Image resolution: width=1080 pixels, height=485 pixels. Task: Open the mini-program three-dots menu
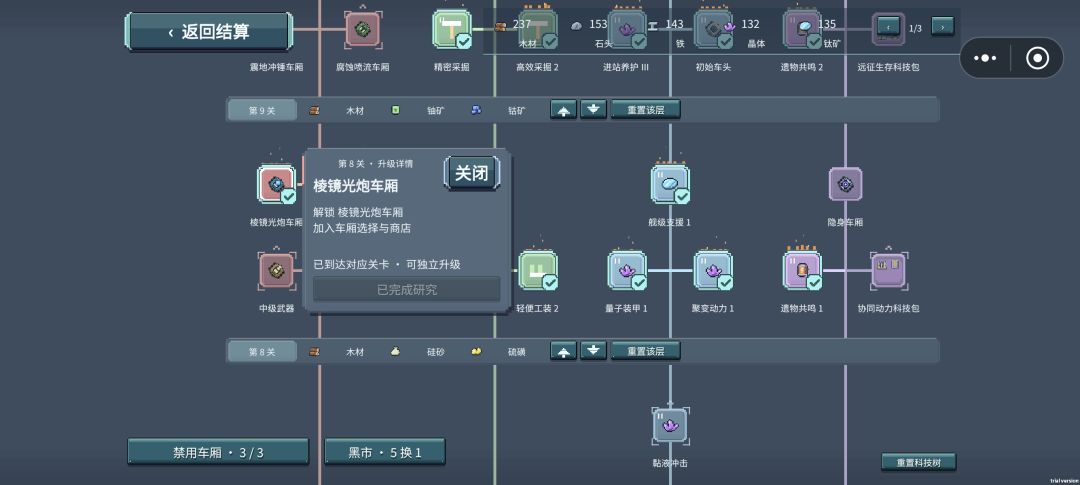pyautogui.click(x=985, y=58)
